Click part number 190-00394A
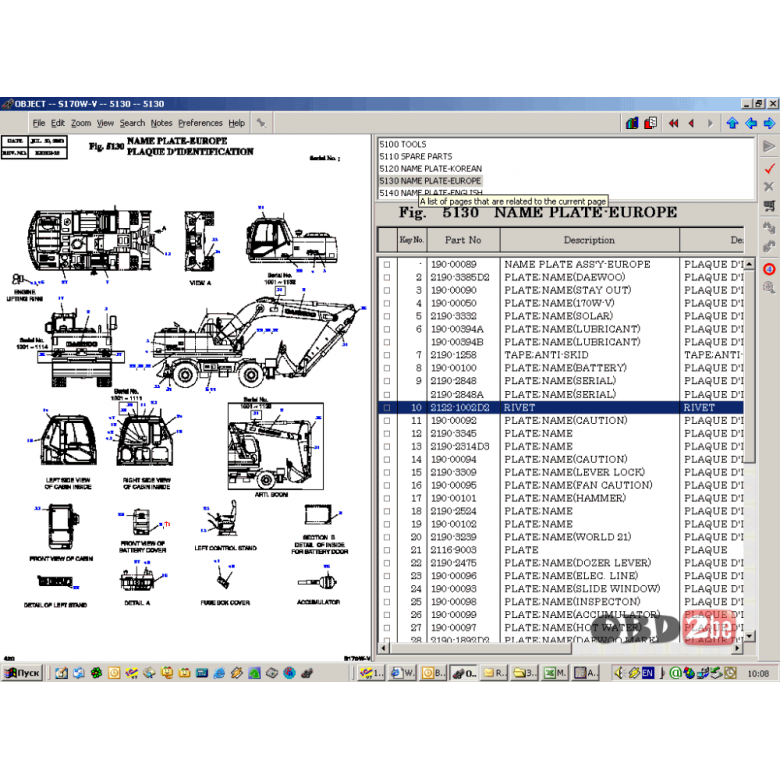Screen dimensions: 780x780 457,329
